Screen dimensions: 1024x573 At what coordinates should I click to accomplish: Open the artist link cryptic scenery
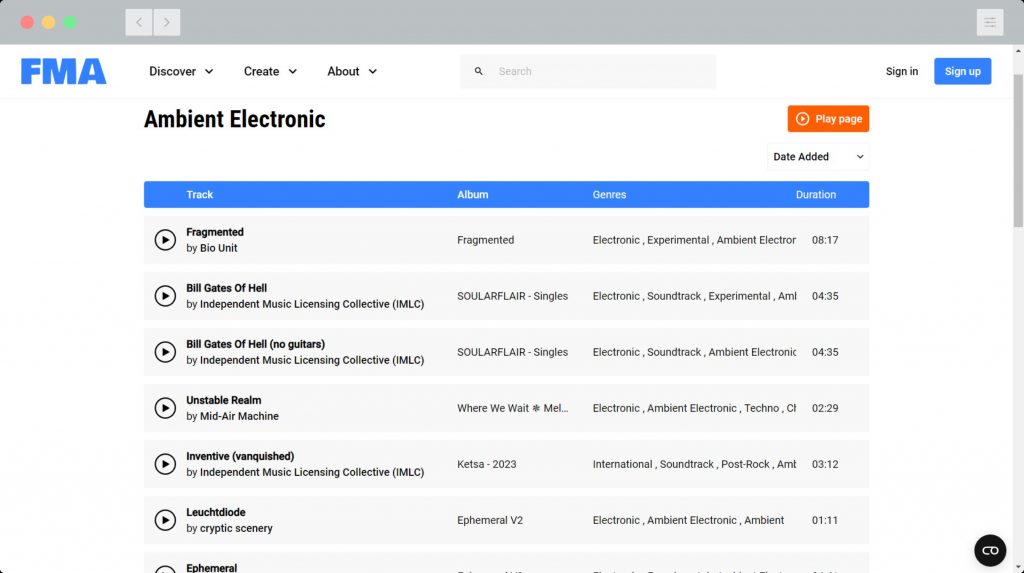(x=236, y=528)
